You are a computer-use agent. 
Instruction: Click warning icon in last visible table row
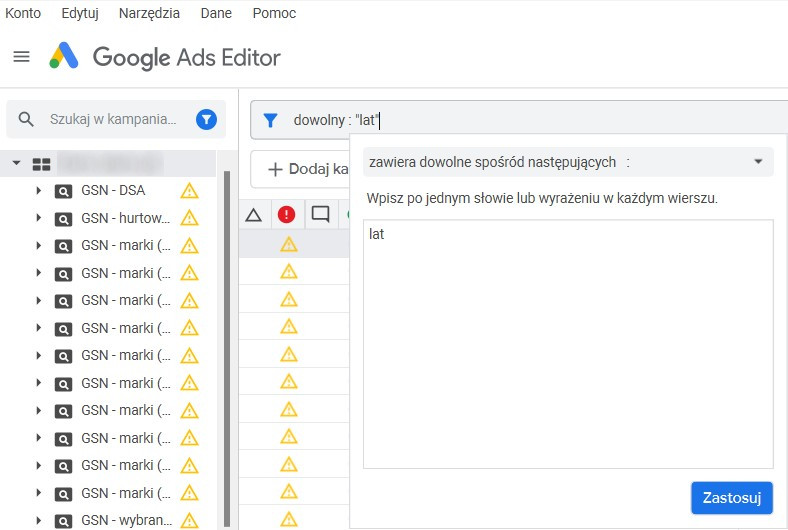pos(289,518)
